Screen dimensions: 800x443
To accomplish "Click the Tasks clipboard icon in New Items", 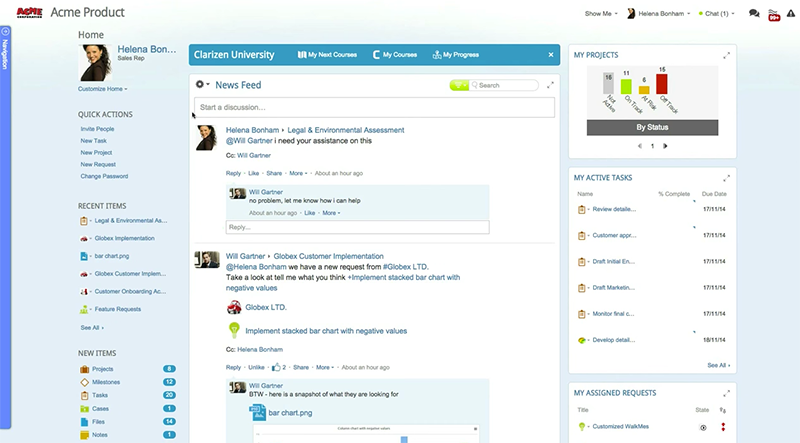I will pyautogui.click(x=84, y=396).
